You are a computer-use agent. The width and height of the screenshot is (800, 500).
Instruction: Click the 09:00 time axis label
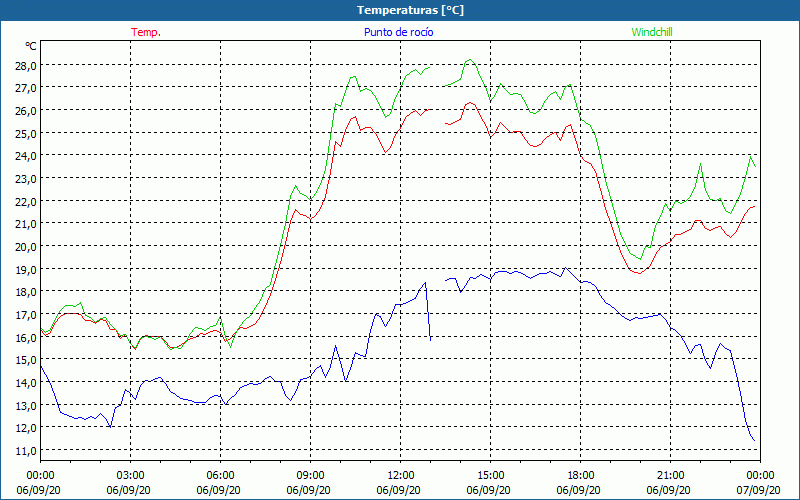(311, 476)
